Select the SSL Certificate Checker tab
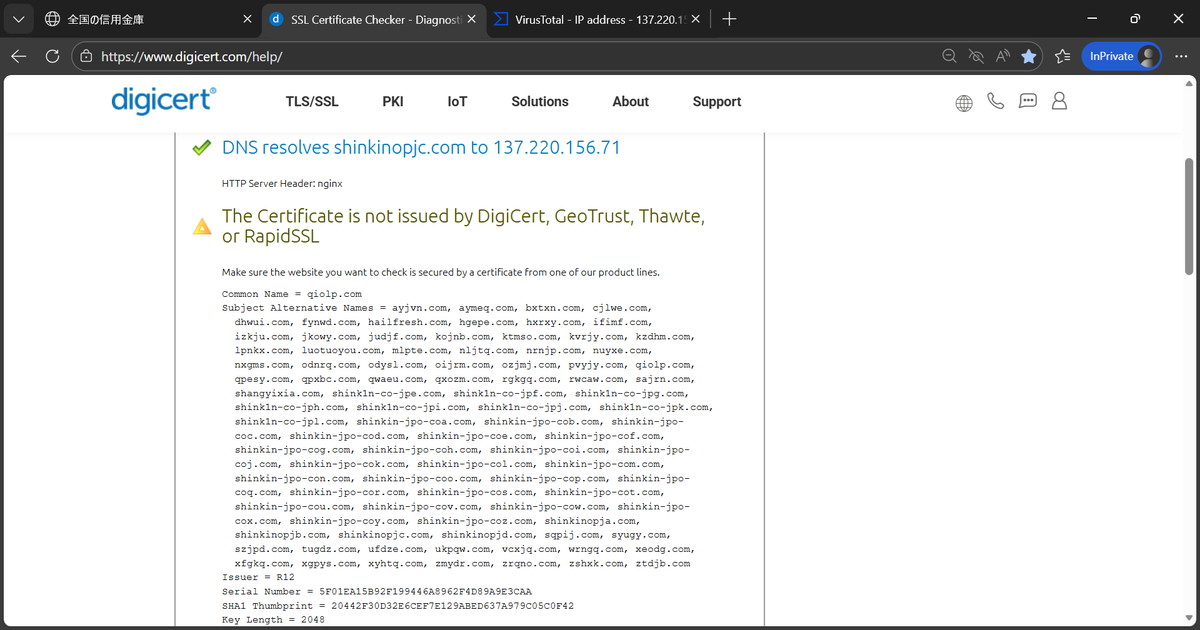The width and height of the screenshot is (1200, 630). [375, 19]
